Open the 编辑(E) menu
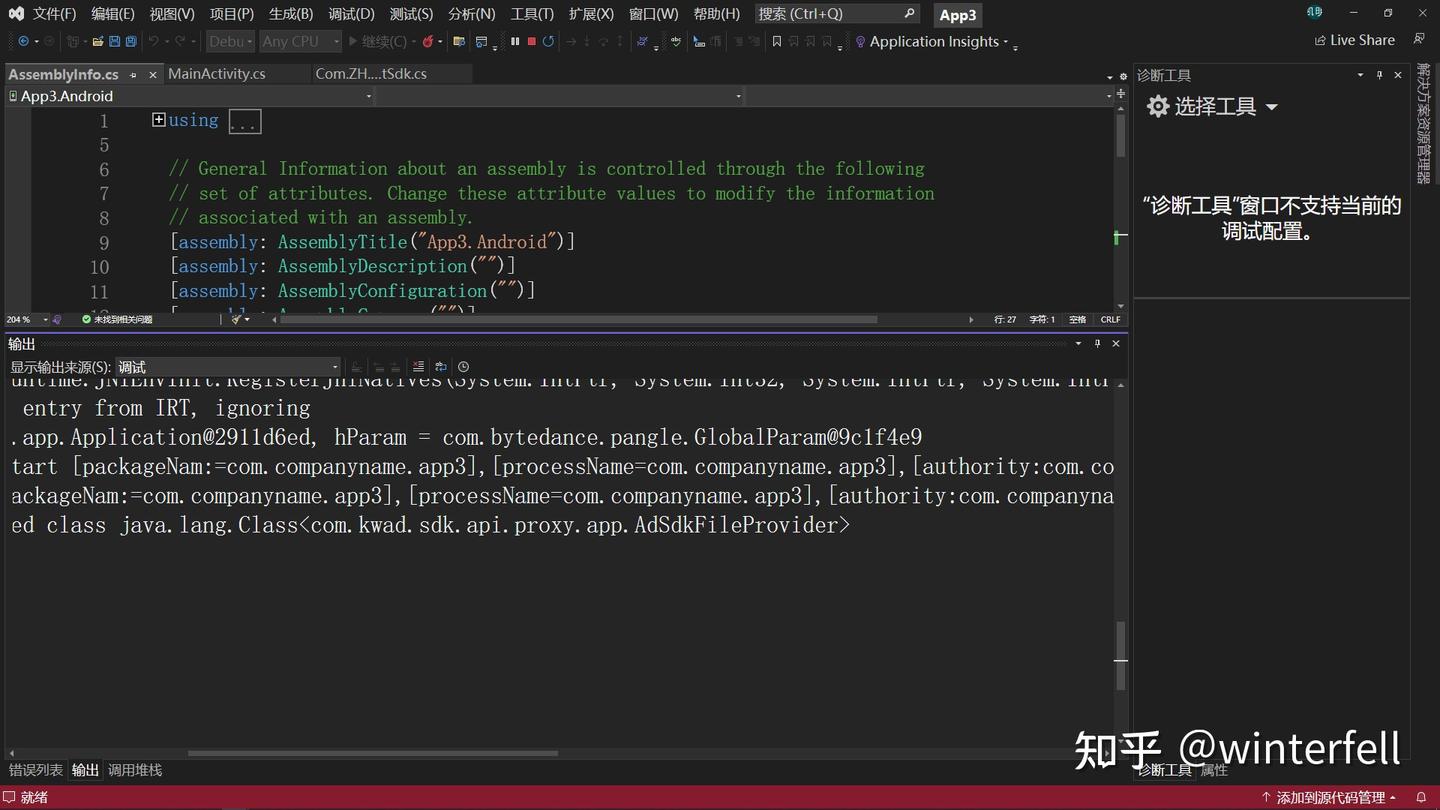The image size is (1440, 810). [x=112, y=14]
